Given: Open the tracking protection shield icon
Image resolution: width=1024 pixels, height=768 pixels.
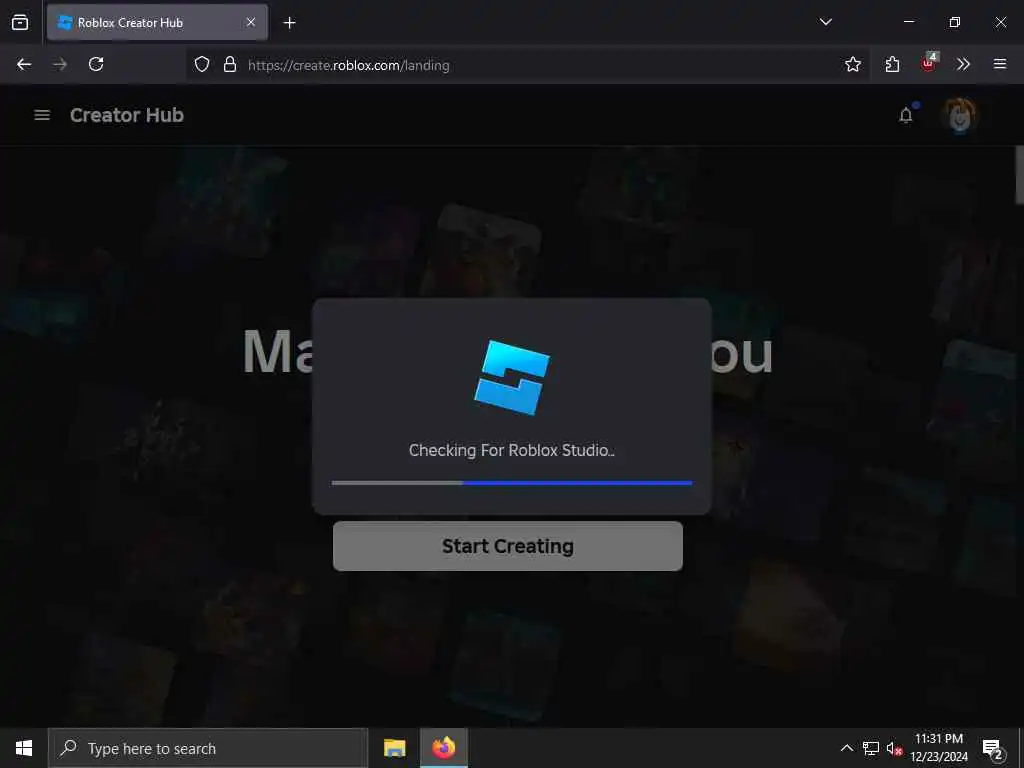Looking at the screenshot, I should click(x=202, y=64).
